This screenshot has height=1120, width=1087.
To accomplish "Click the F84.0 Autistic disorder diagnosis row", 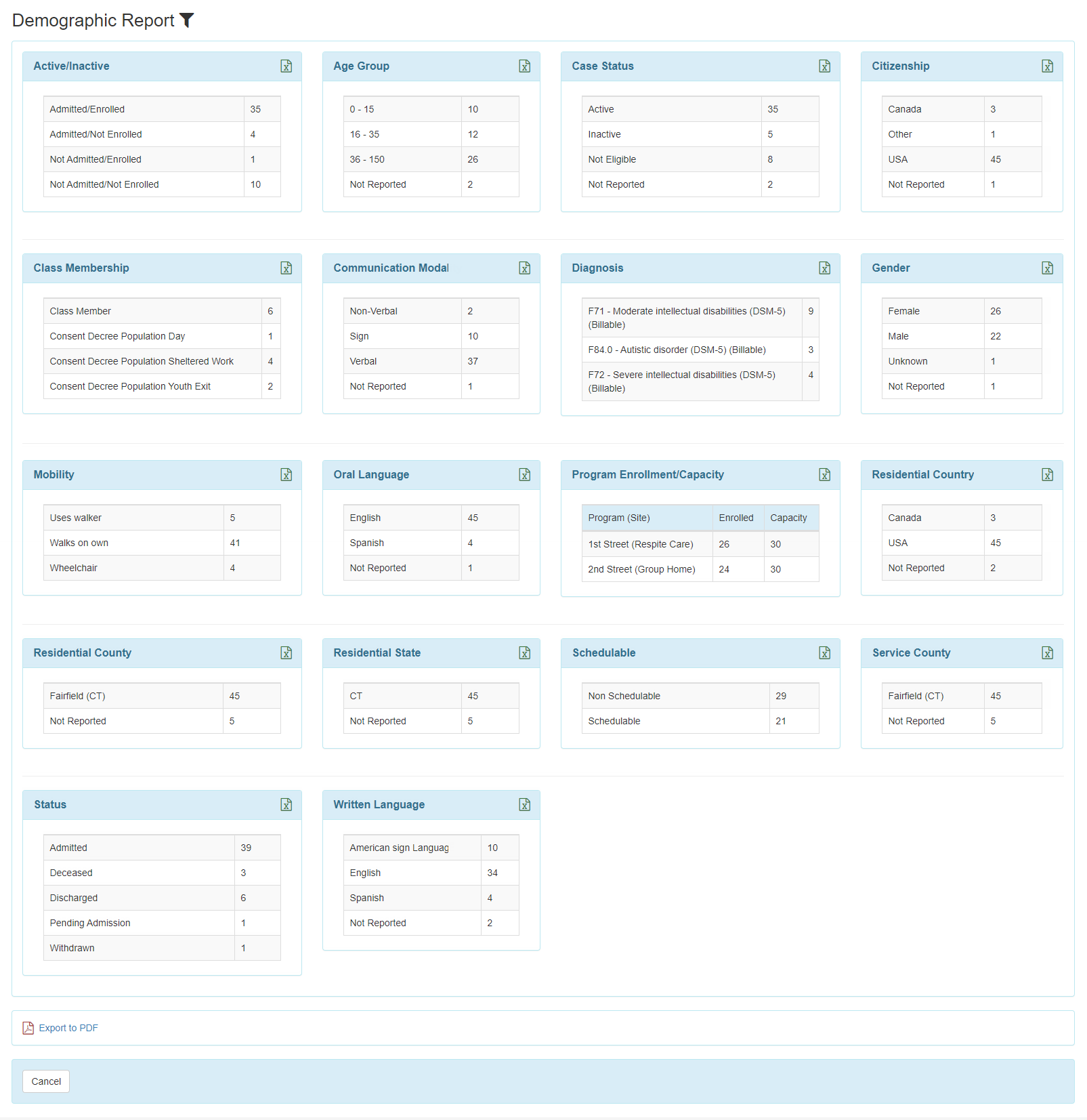I will 700,350.
